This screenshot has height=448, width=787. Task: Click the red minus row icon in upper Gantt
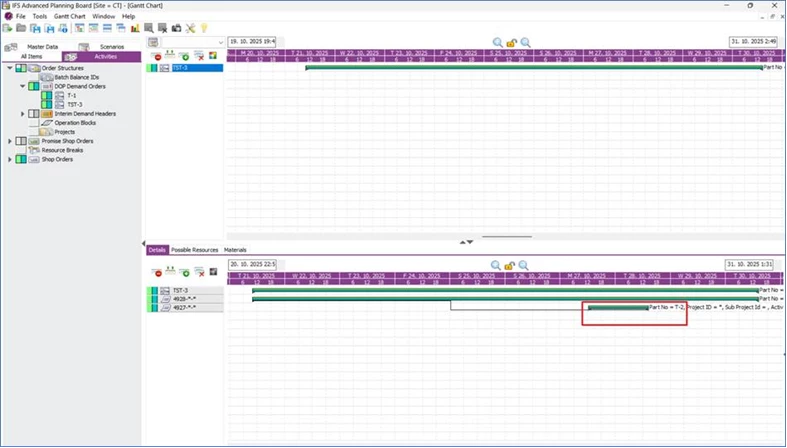pos(157,56)
